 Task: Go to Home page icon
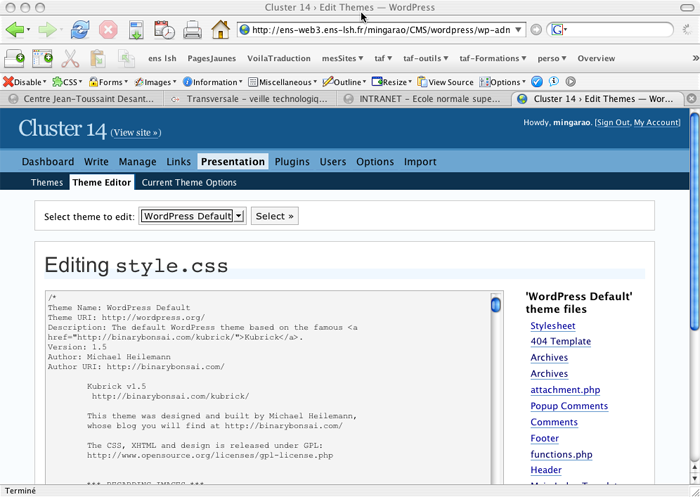pos(221,30)
